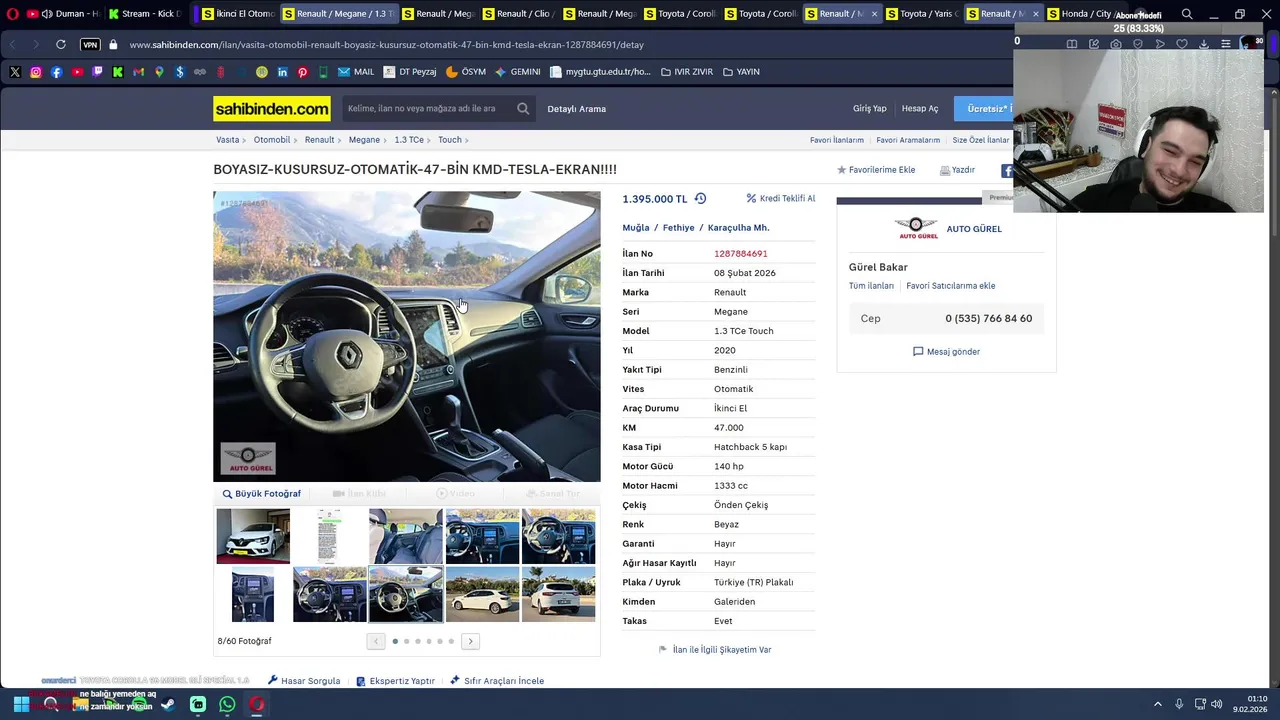
Task: Open the Megane breadcrumb
Action: pos(364,140)
